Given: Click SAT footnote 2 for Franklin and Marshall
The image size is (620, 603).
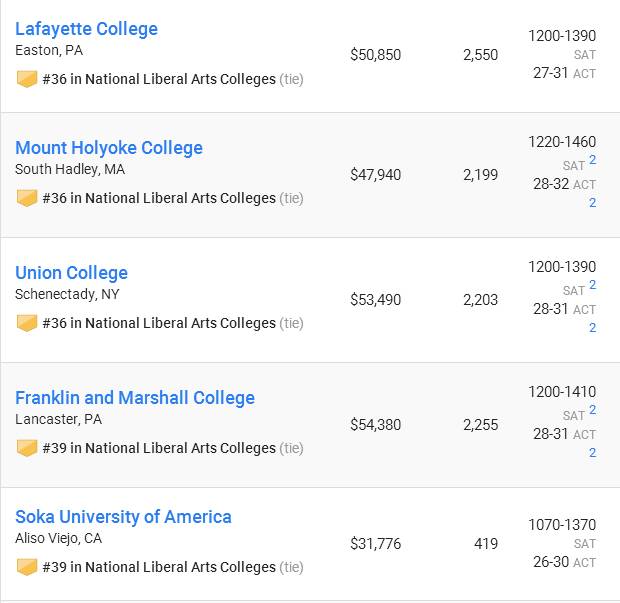Looking at the screenshot, I should (592, 410).
